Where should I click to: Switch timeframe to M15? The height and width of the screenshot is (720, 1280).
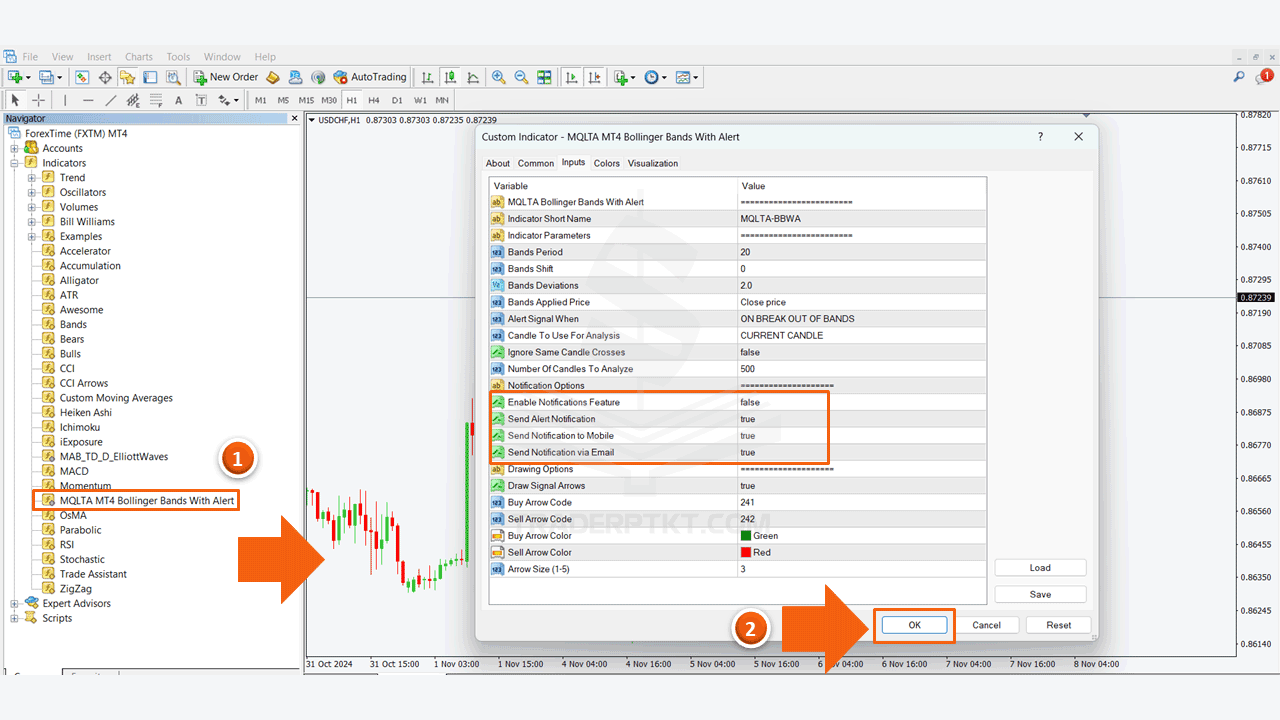click(x=306, y=100)
